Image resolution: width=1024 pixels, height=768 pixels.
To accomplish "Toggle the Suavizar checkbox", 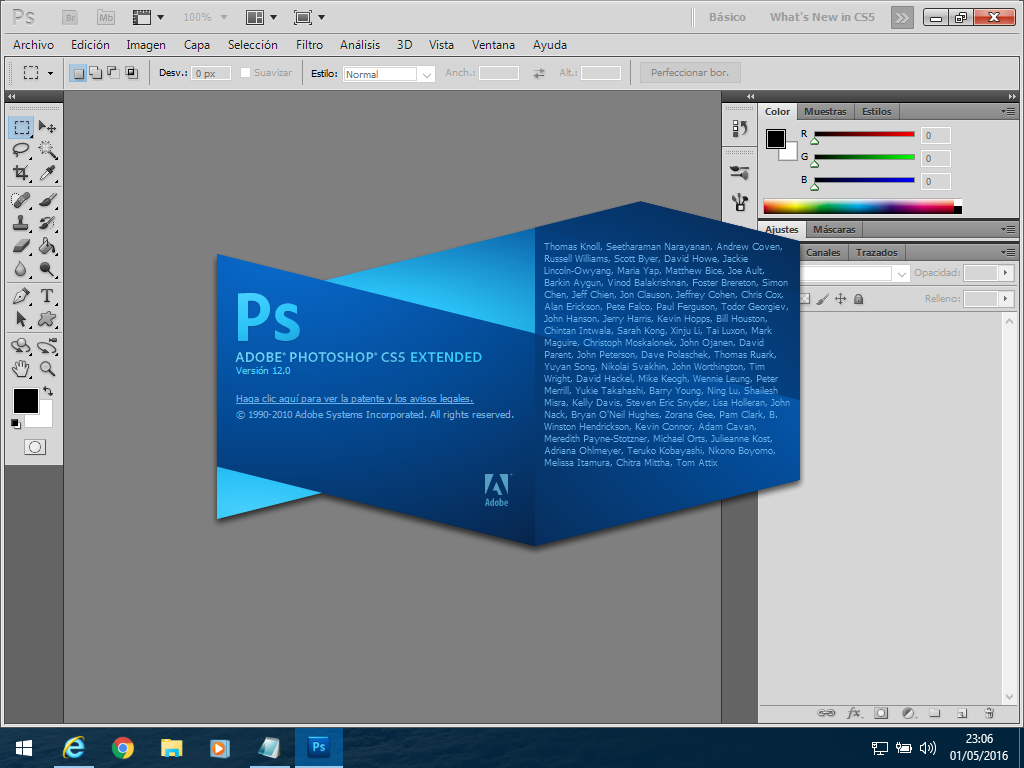I will click(x=246, y=72).
